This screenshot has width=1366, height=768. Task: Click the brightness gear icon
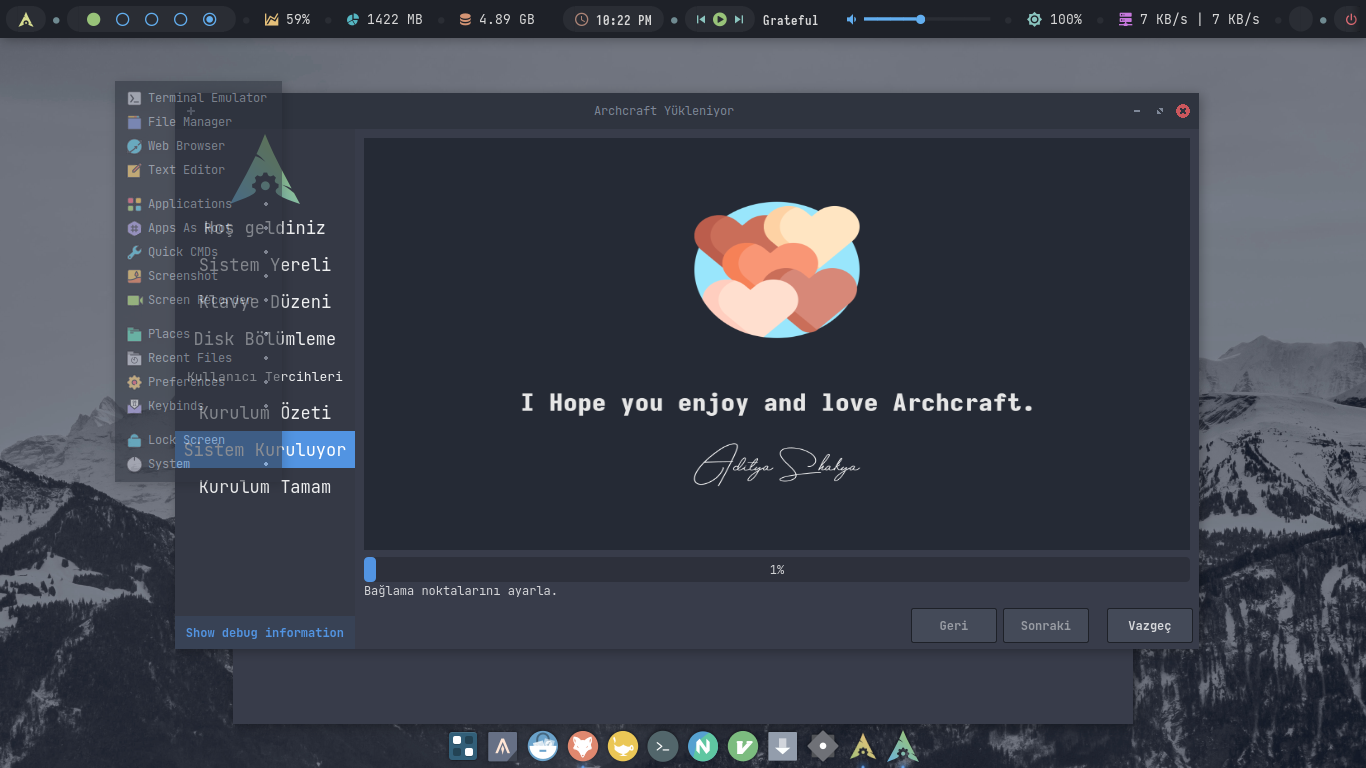coord(1034,19)
